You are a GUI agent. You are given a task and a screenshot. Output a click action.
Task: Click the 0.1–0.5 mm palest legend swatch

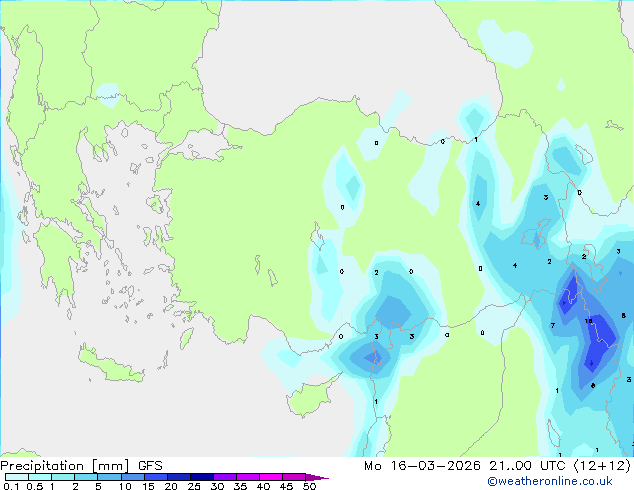click(x=17, y=477)
